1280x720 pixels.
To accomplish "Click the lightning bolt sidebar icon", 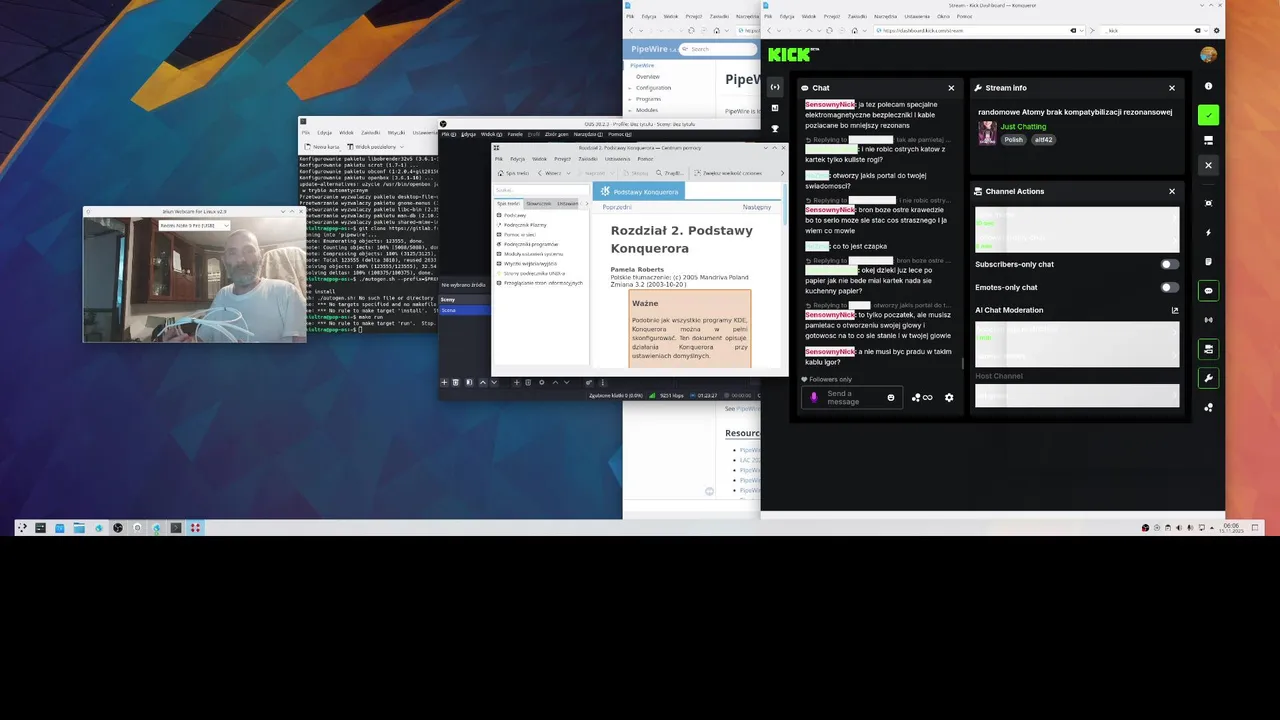I will [x=1208, y=232].
